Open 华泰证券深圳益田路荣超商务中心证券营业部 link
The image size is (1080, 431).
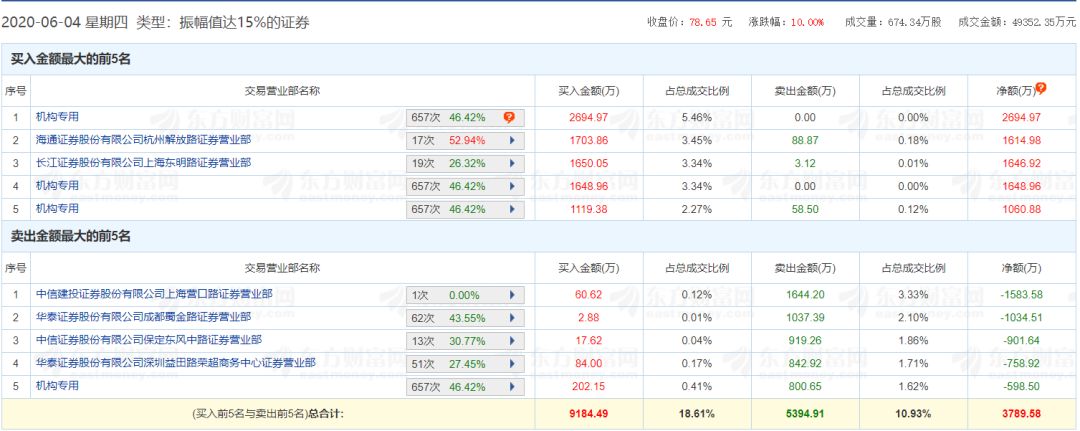pos(176,362)
